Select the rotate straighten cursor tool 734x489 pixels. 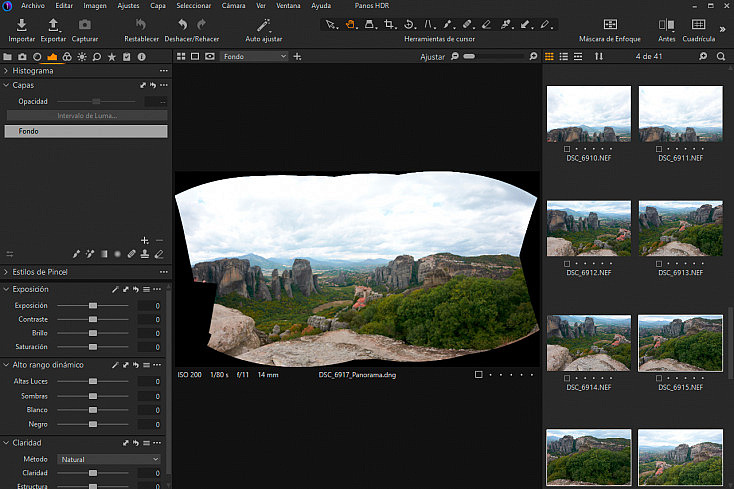[408, 24]
